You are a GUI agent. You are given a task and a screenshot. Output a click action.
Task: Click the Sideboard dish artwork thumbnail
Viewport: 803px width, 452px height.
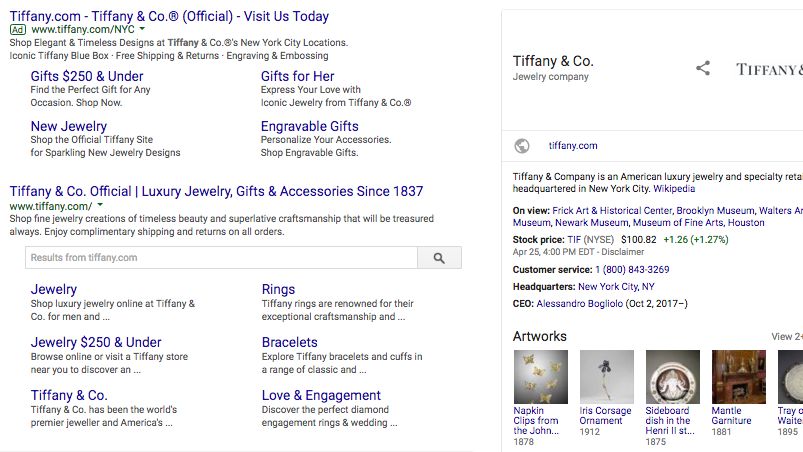(x=672, y=376)
